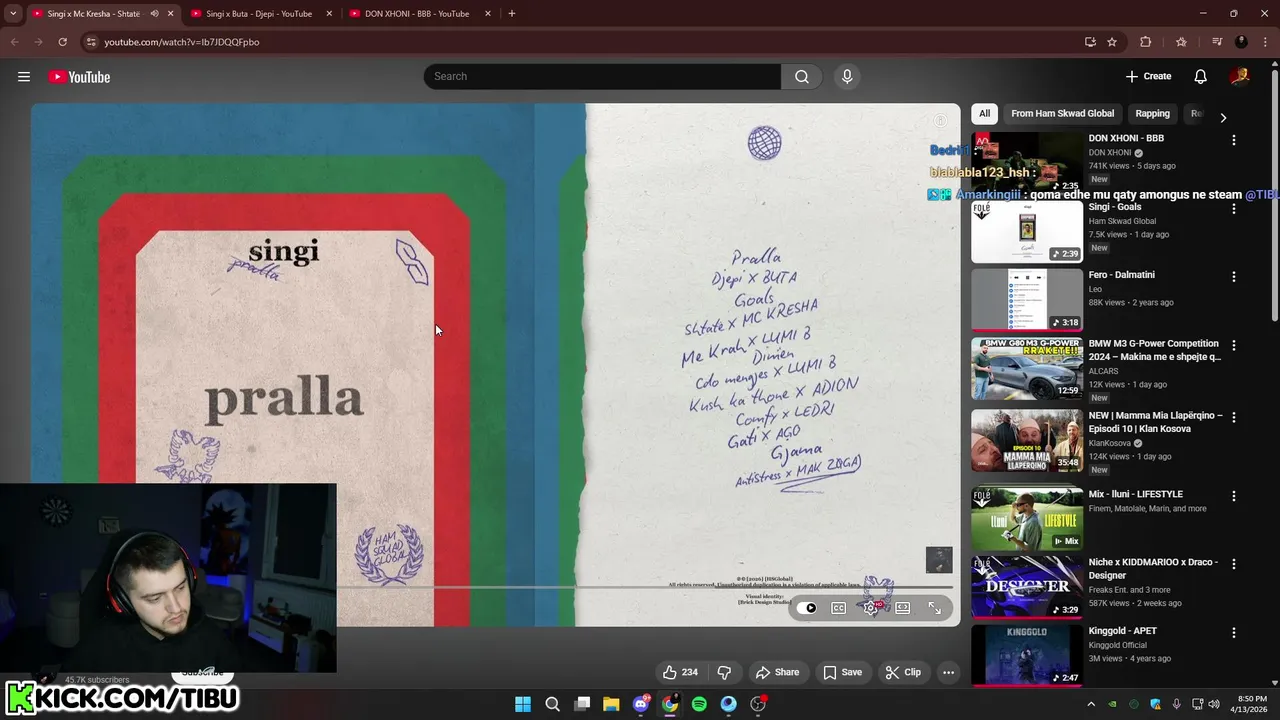Click the YouTube search input field
1280x720 pixels.
pyautogui.click(x=602, y=76)
